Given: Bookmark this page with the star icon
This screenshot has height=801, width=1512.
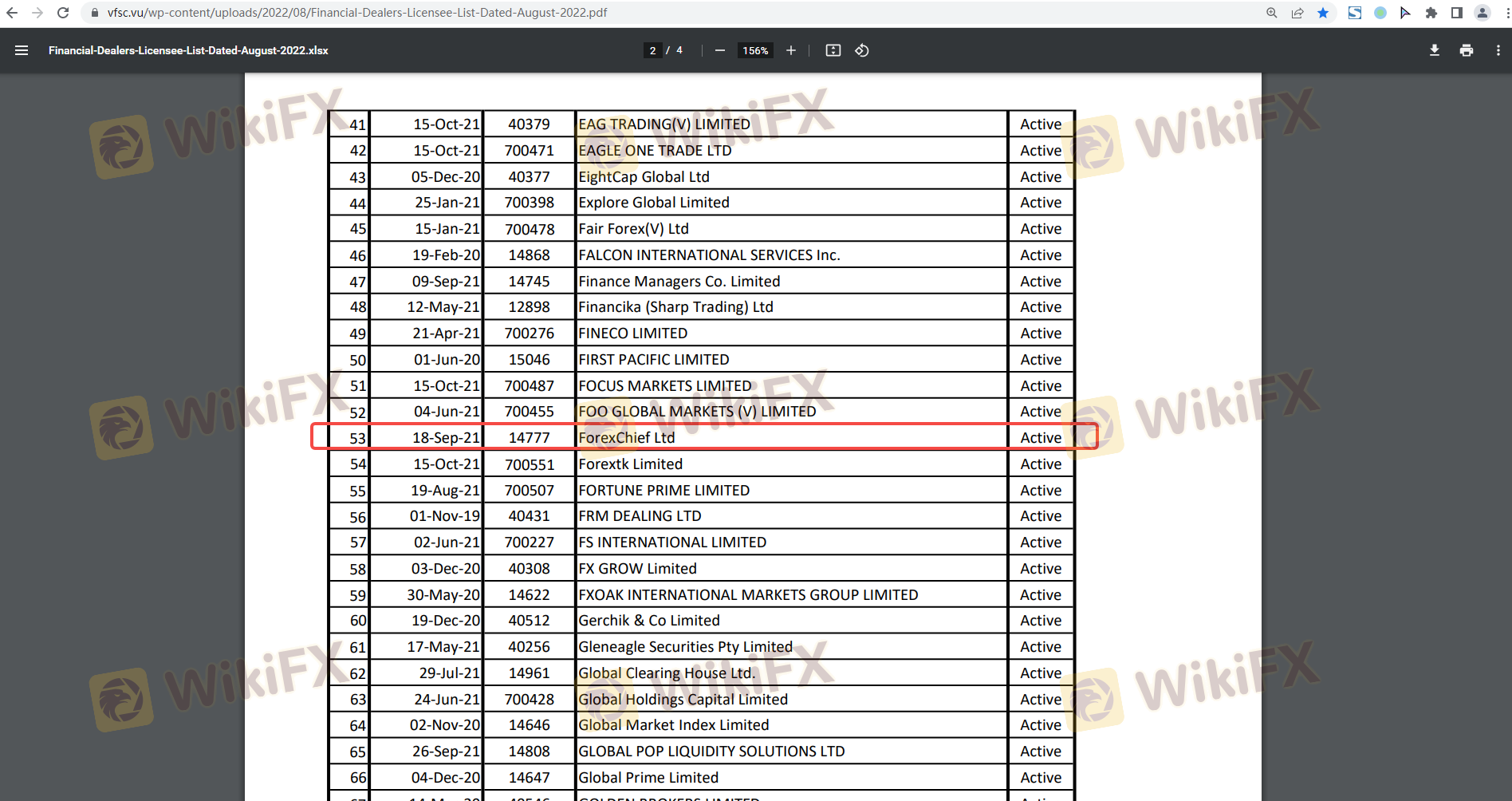Looking at the screenshot, I should pyautogui.click(x=1324, y=13).
